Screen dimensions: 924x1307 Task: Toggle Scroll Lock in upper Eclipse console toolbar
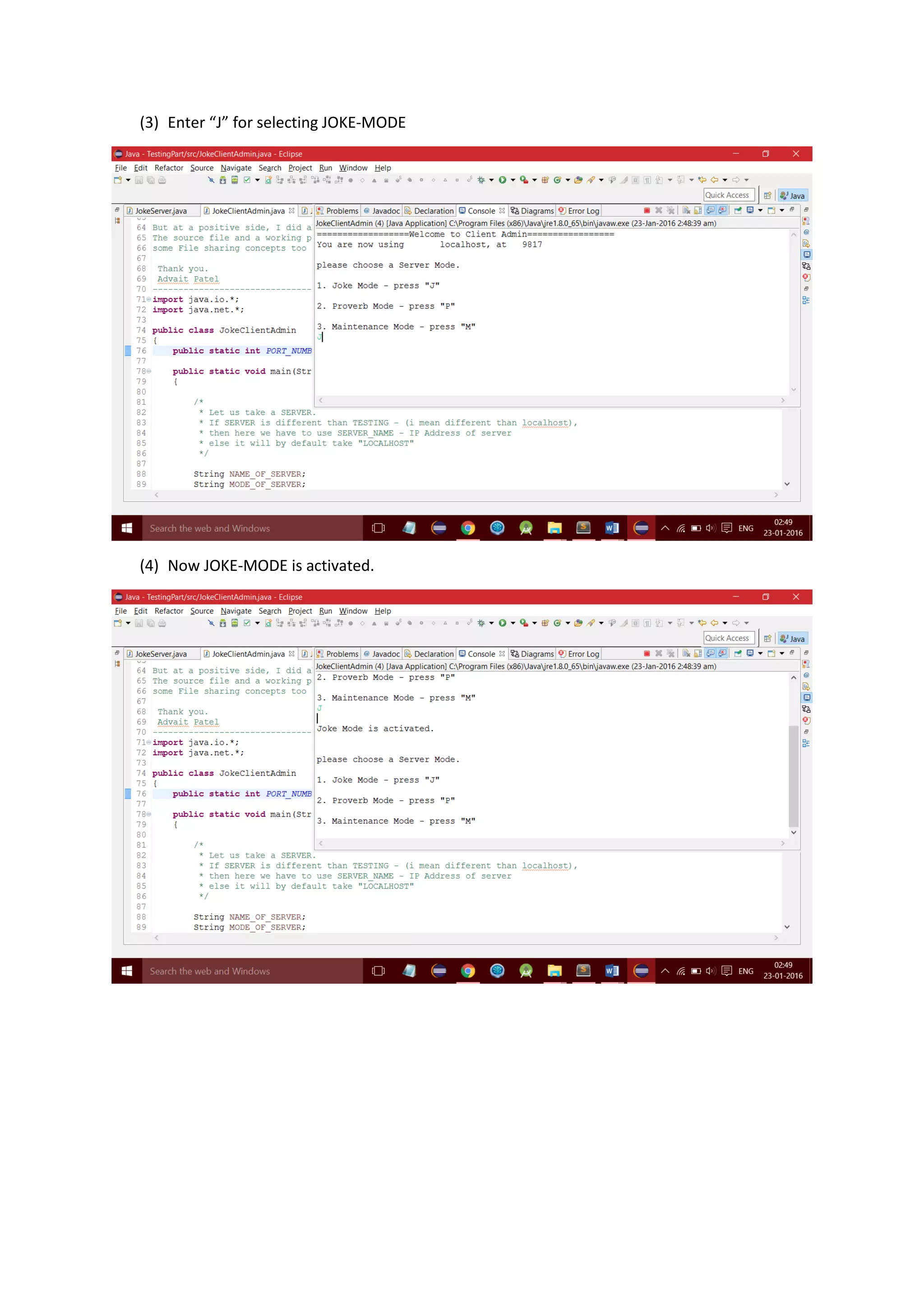698,211
